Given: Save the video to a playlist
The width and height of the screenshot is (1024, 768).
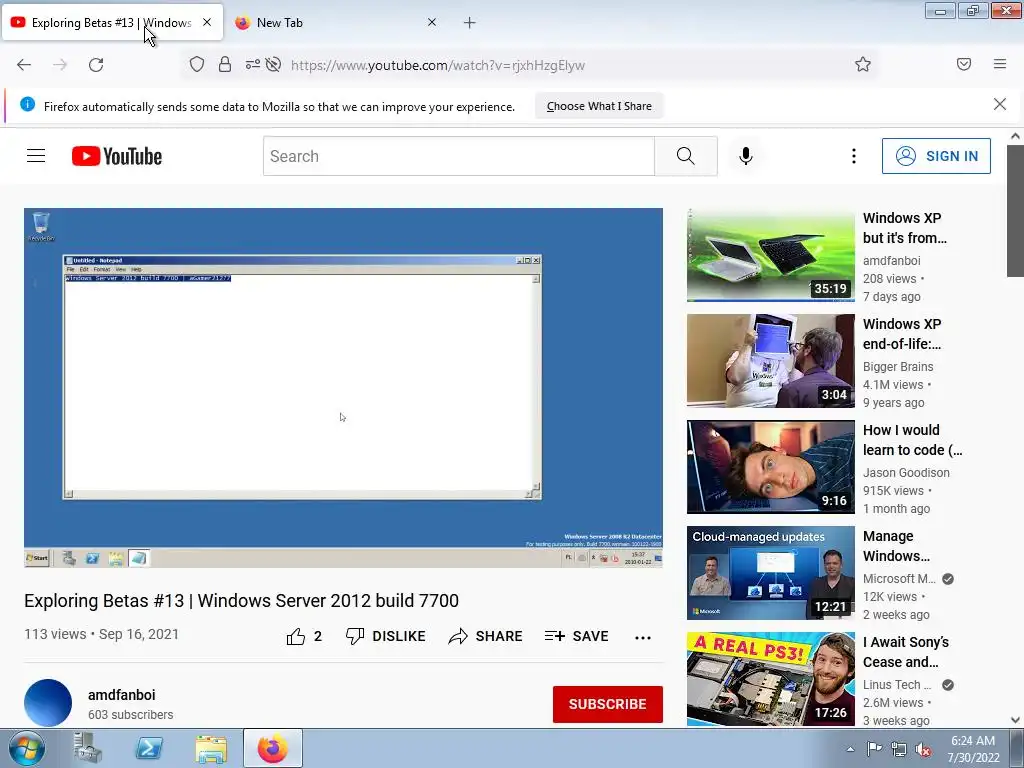Looking at the screenshot, I should (577, 636).
